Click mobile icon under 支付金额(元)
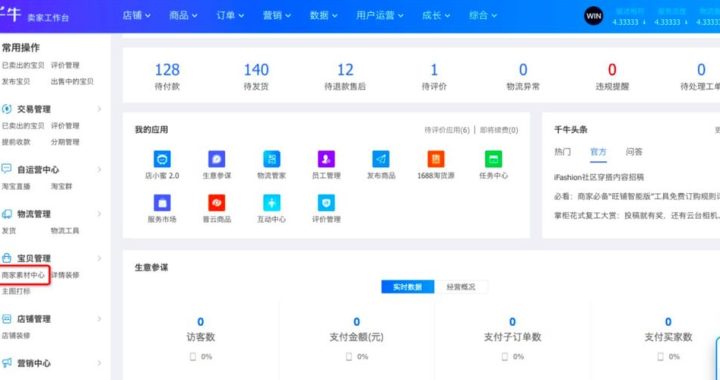Image resolution: width=720 pixels, height=380 pixels. (349, 357)
